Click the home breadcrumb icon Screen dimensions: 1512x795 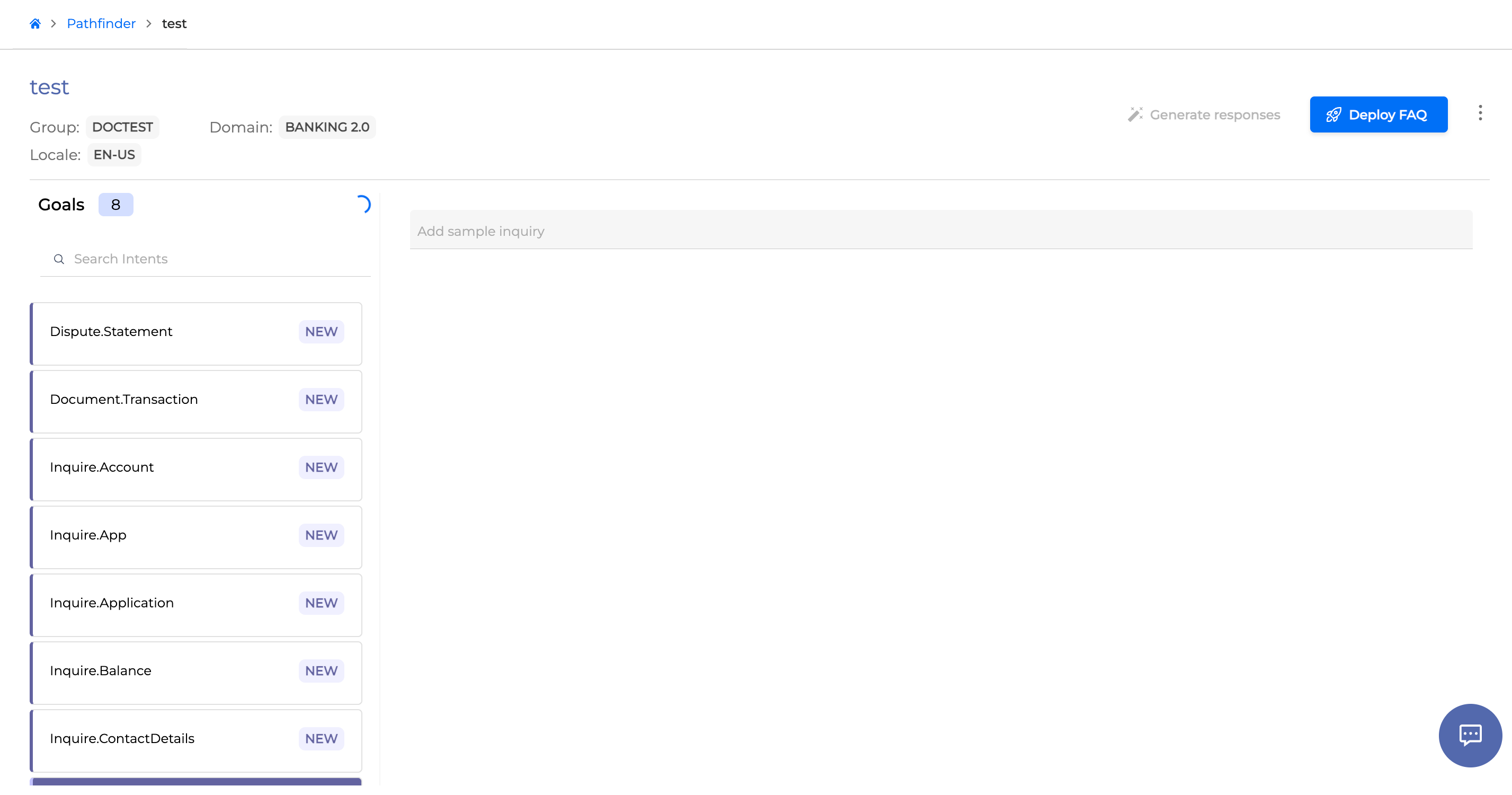click(x=35, y=23)
